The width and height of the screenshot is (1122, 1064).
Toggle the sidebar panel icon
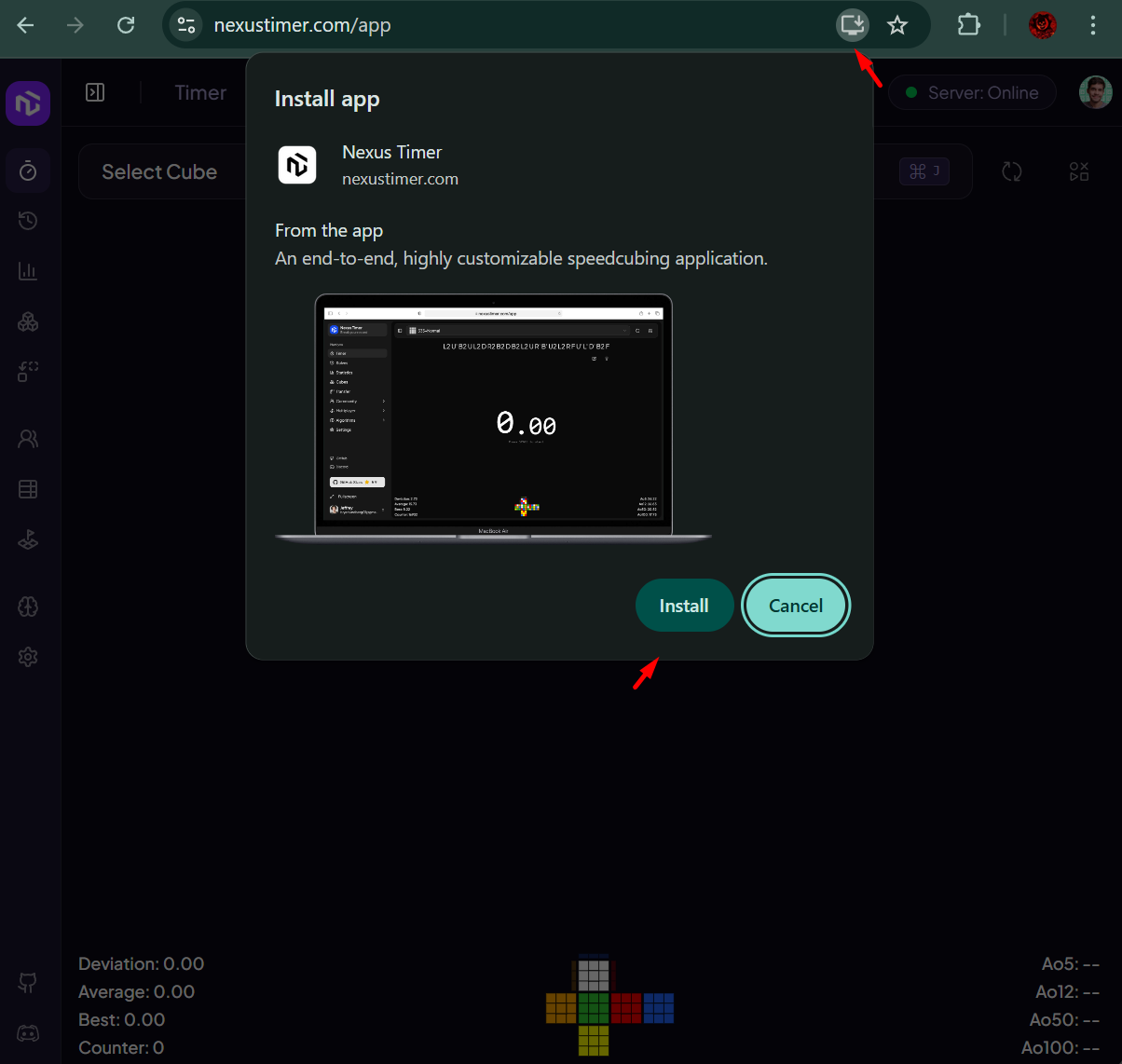95,92
